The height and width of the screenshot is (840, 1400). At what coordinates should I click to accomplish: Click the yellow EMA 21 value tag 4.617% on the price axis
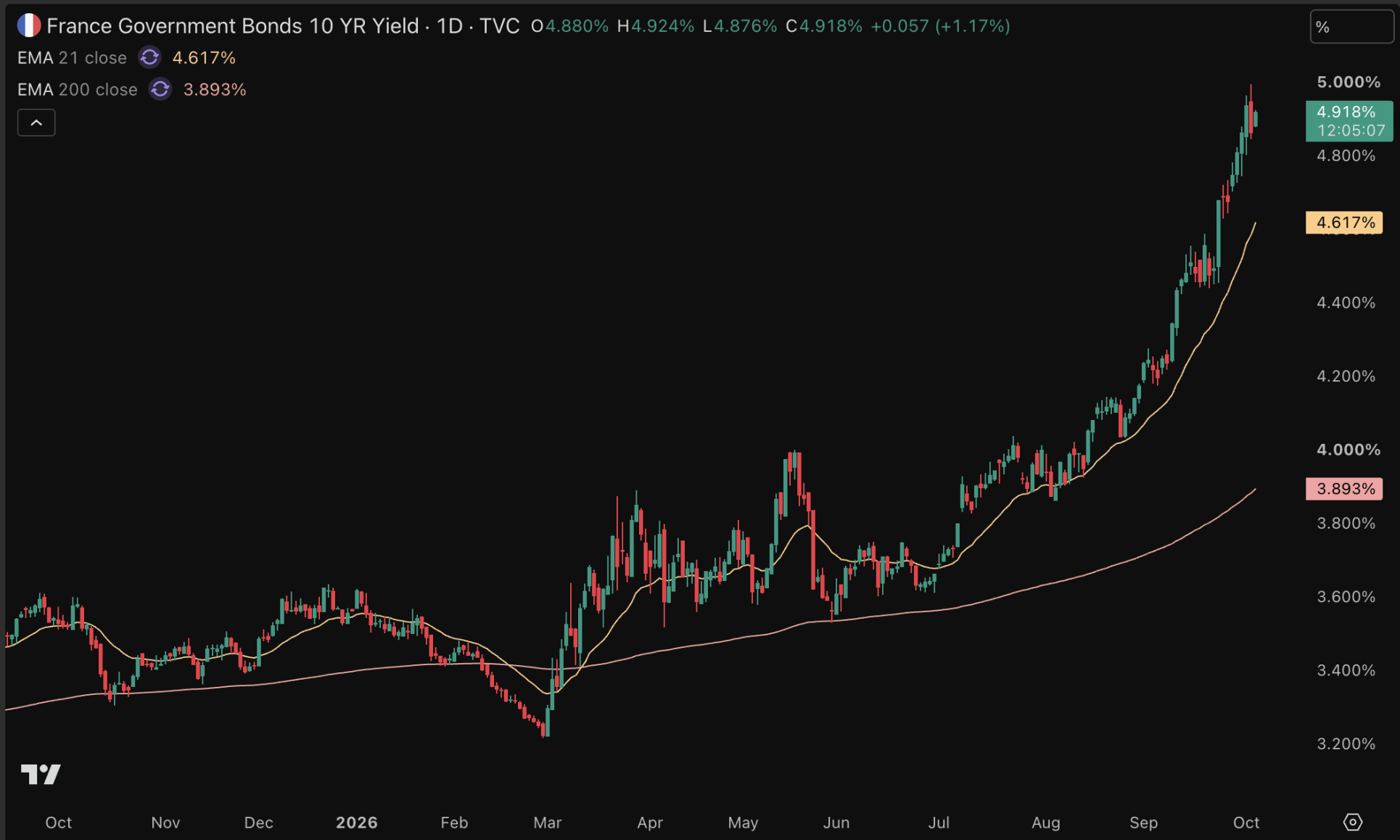[1344, 222]
